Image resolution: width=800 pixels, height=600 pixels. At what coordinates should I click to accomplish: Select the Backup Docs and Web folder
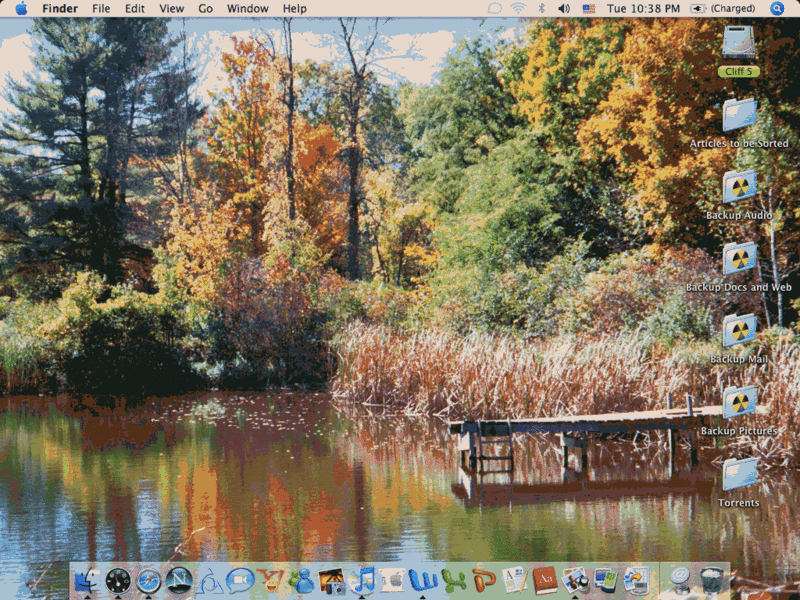(x=739, y=259)
